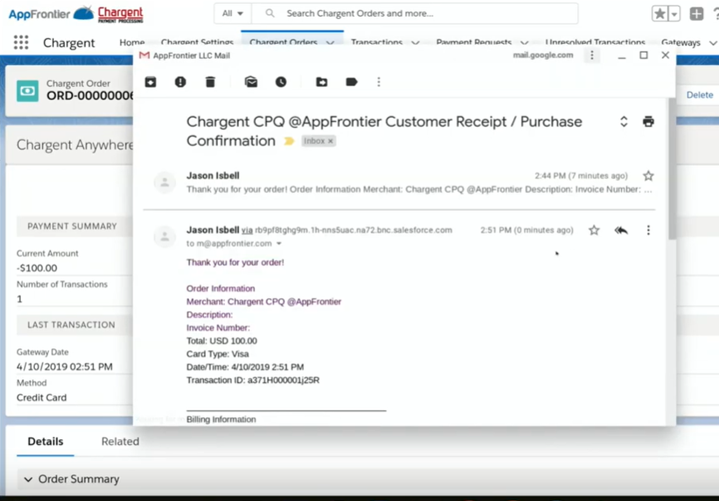Open the Labels icon in Gmail toolbar
The height and width of the screenshot is (501, 719).
click(351, 82)
